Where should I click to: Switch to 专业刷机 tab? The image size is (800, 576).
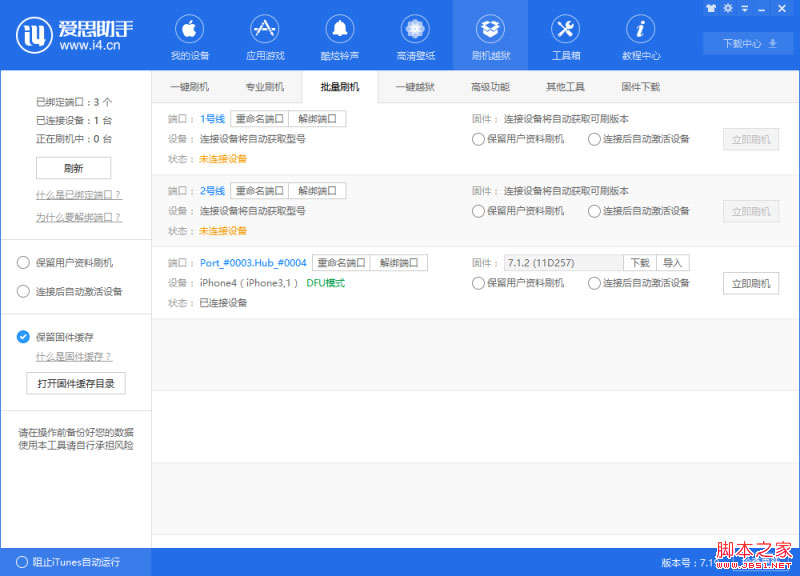[x=265, y=87]
